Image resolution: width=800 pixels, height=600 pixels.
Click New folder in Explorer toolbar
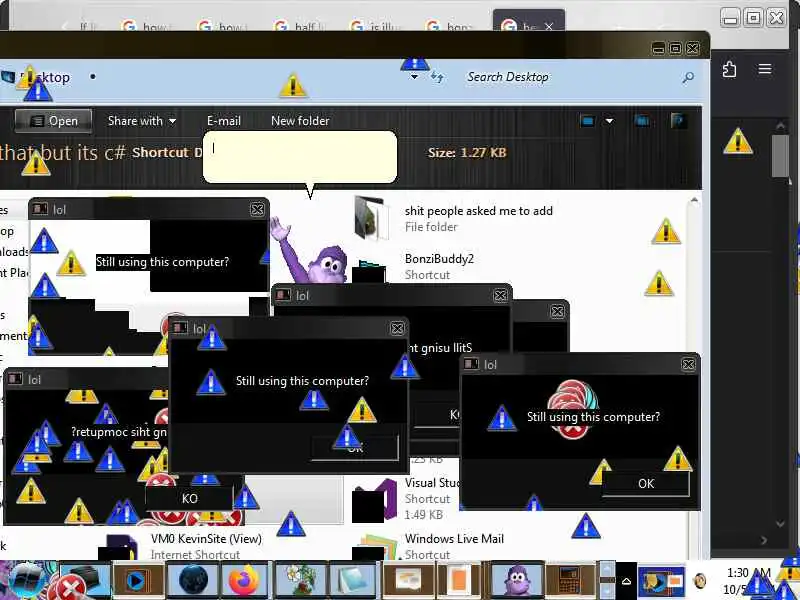(300, 121)
